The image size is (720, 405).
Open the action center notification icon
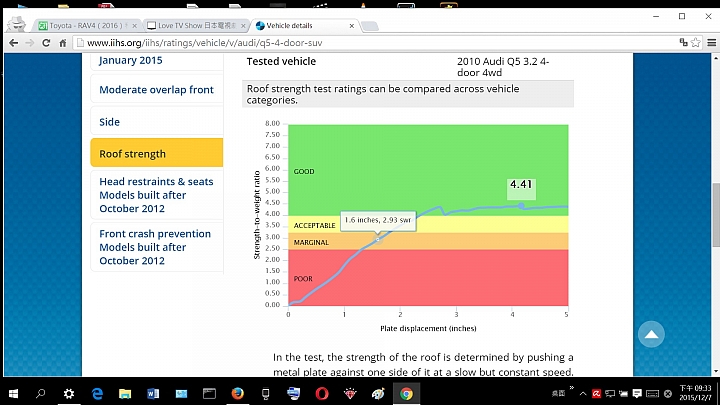pos(637,394)
